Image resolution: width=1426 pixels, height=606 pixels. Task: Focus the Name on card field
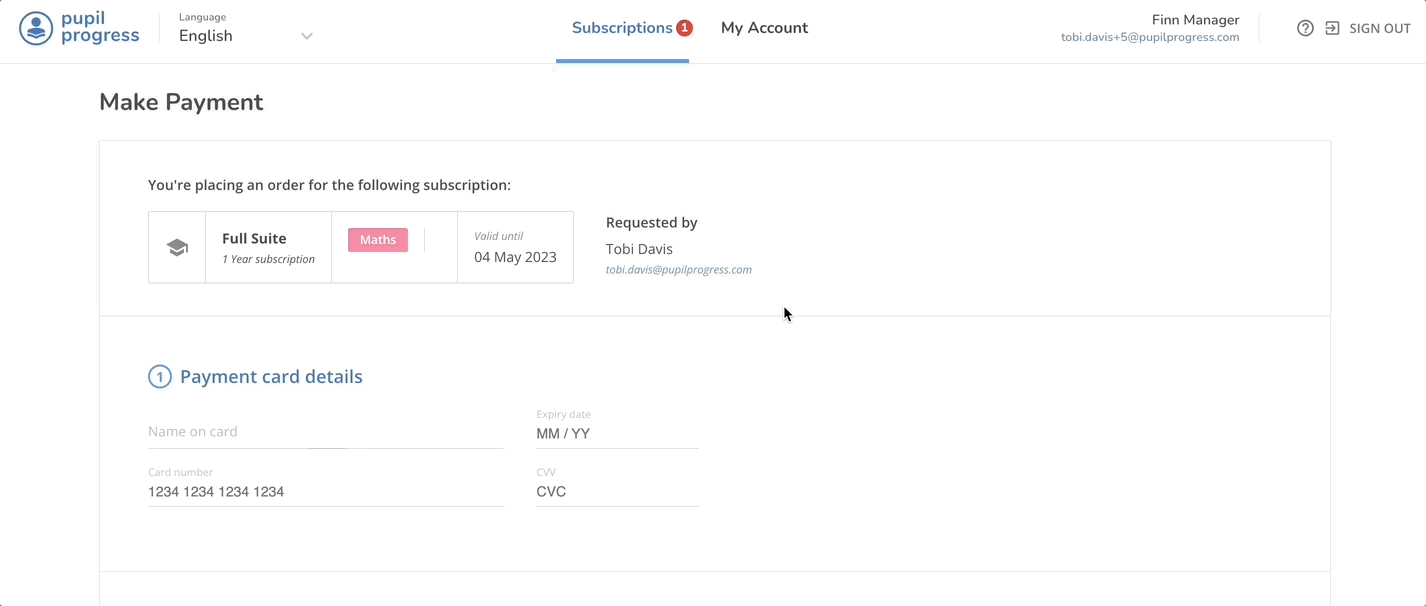[x=325, y=432]
